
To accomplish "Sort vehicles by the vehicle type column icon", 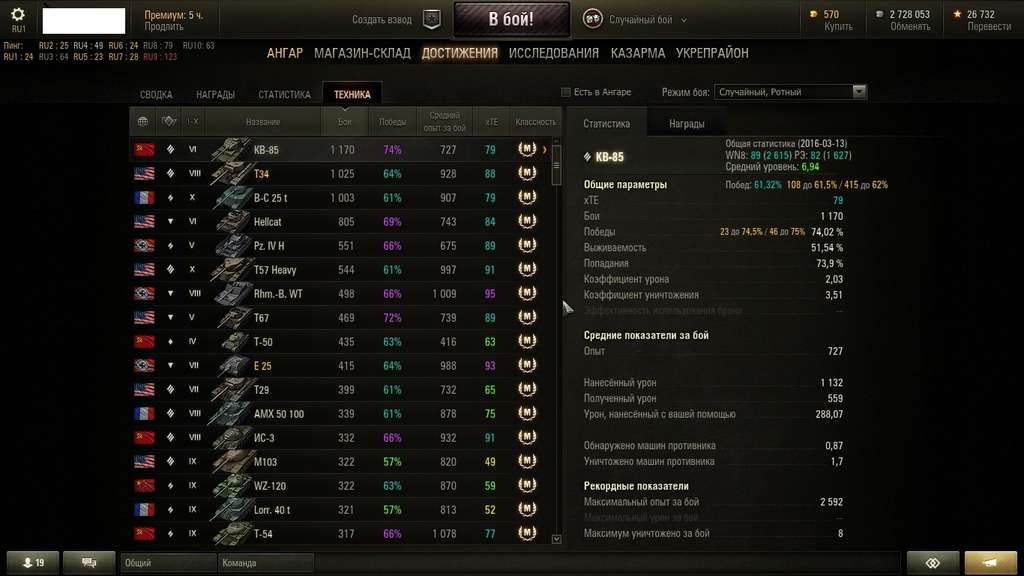I will tap(169, 121).
